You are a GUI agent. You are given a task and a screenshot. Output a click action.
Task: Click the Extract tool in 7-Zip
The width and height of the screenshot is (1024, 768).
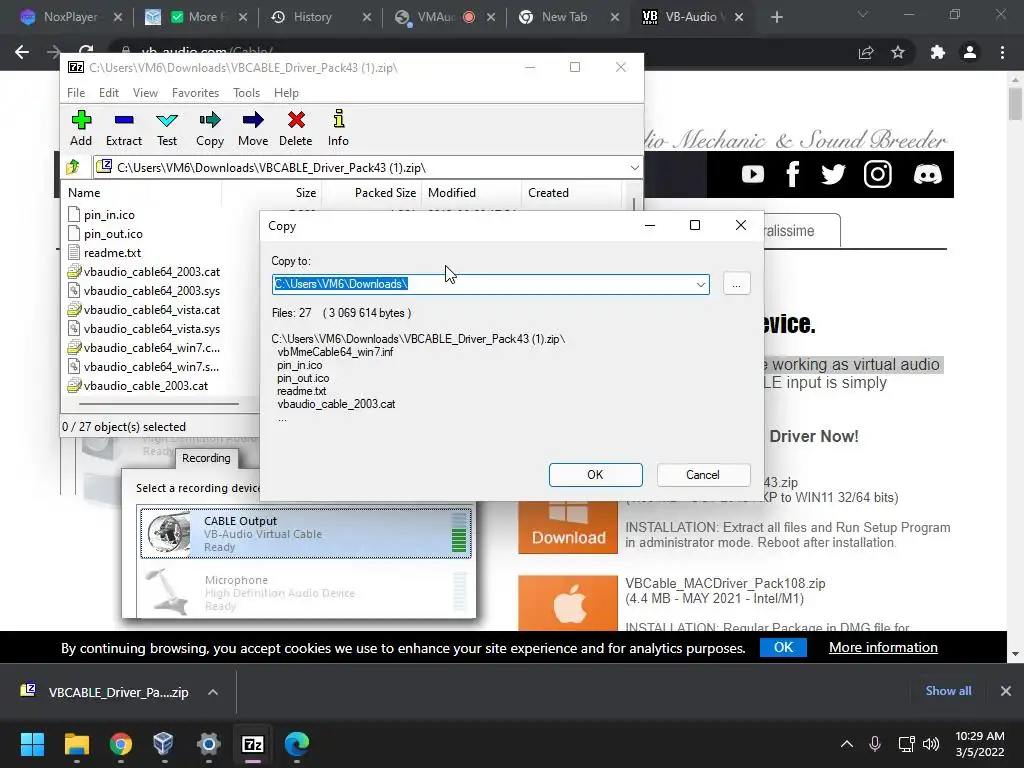[x=123, y=128]
